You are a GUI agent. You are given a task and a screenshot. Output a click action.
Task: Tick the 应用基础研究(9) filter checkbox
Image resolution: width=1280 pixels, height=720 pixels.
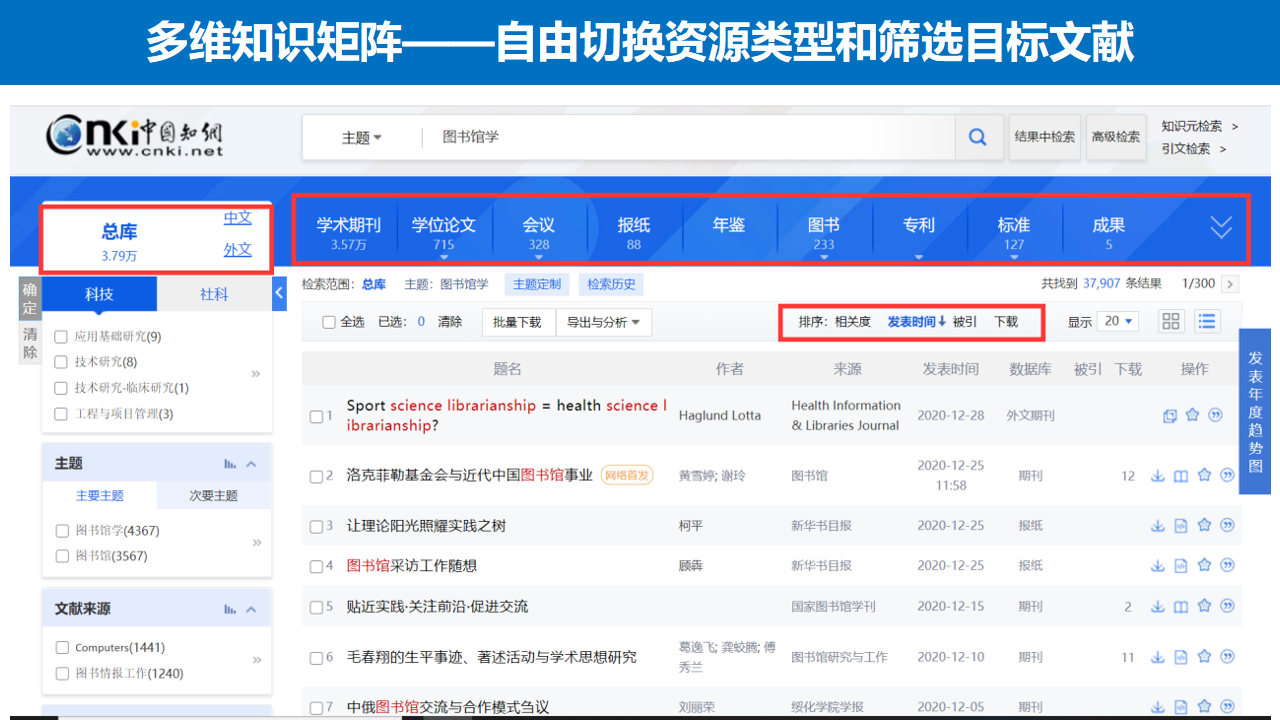click(x=62, y=337)
